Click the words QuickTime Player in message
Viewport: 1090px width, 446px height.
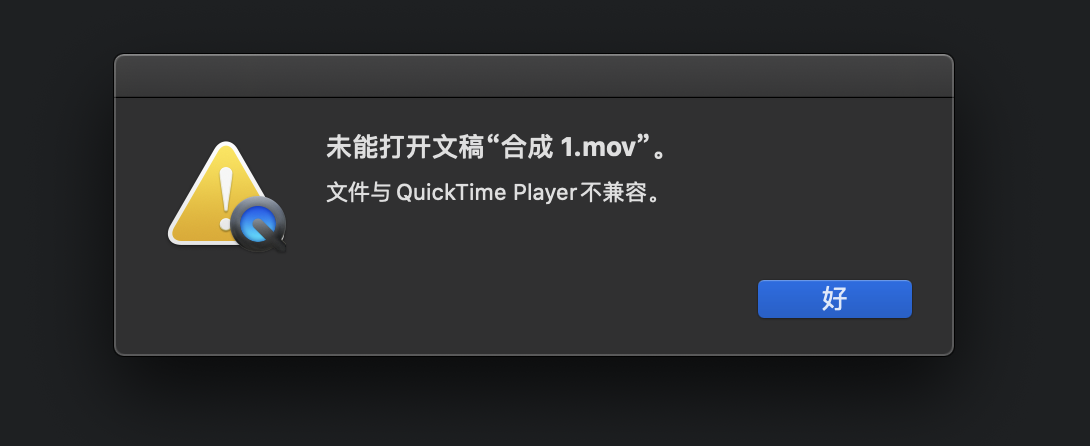[487, 192]
